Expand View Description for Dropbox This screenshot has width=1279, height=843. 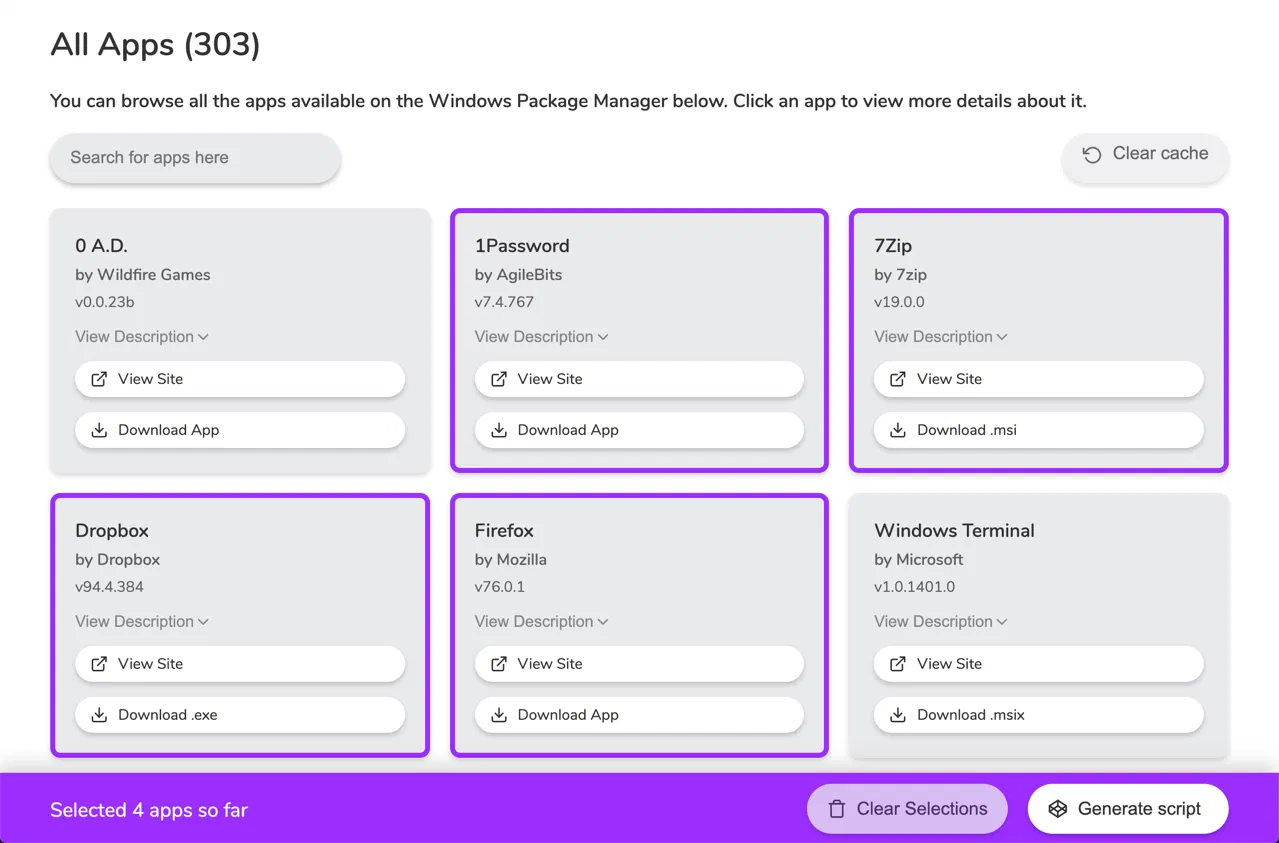[x=141, y=622]
